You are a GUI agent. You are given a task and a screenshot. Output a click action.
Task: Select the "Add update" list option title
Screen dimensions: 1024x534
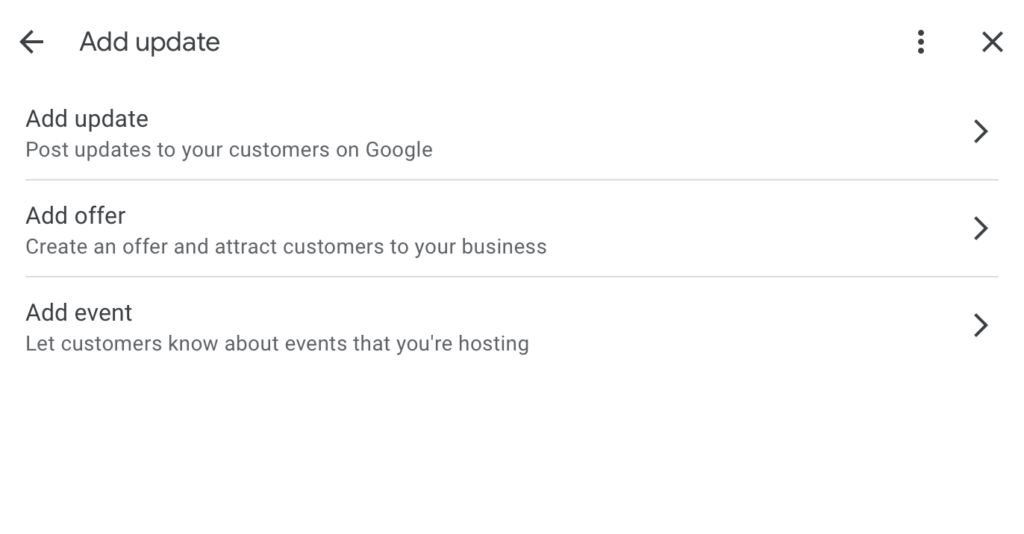tap(87, 119)
